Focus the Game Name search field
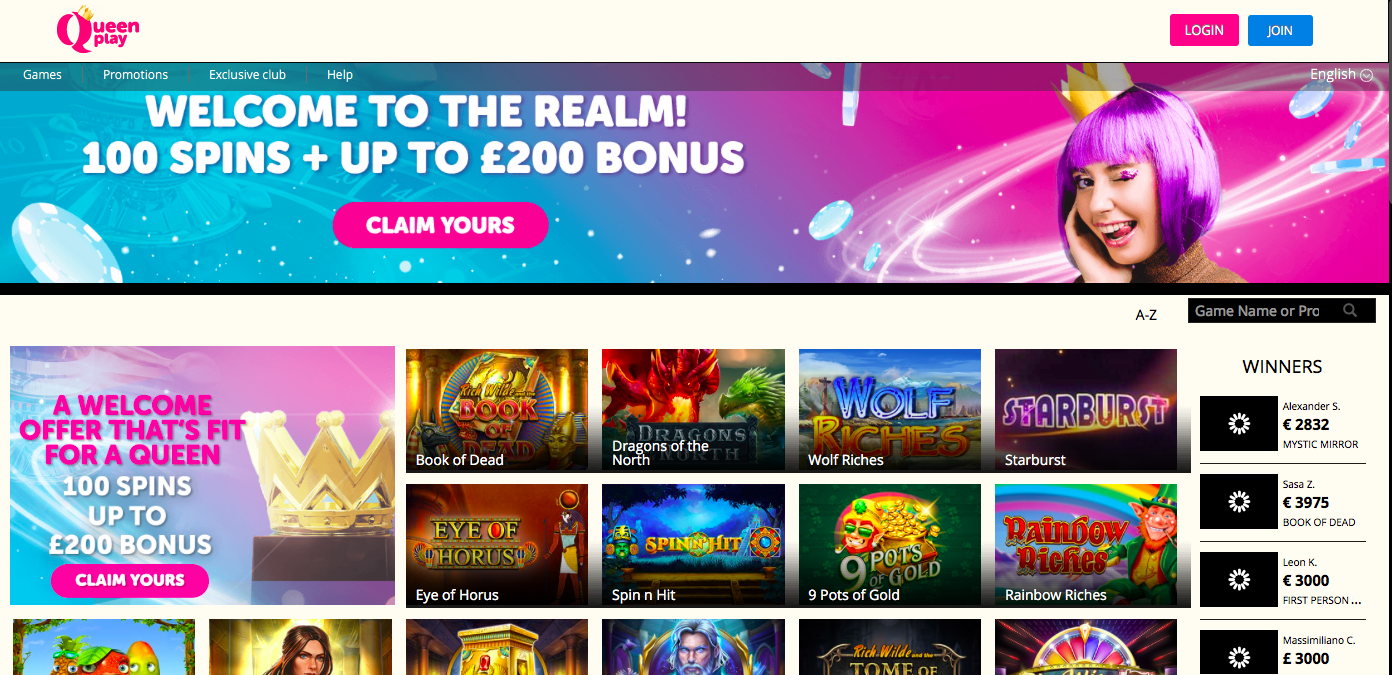The width and height of the screenshot is (1392, 675). point(1262,311)
